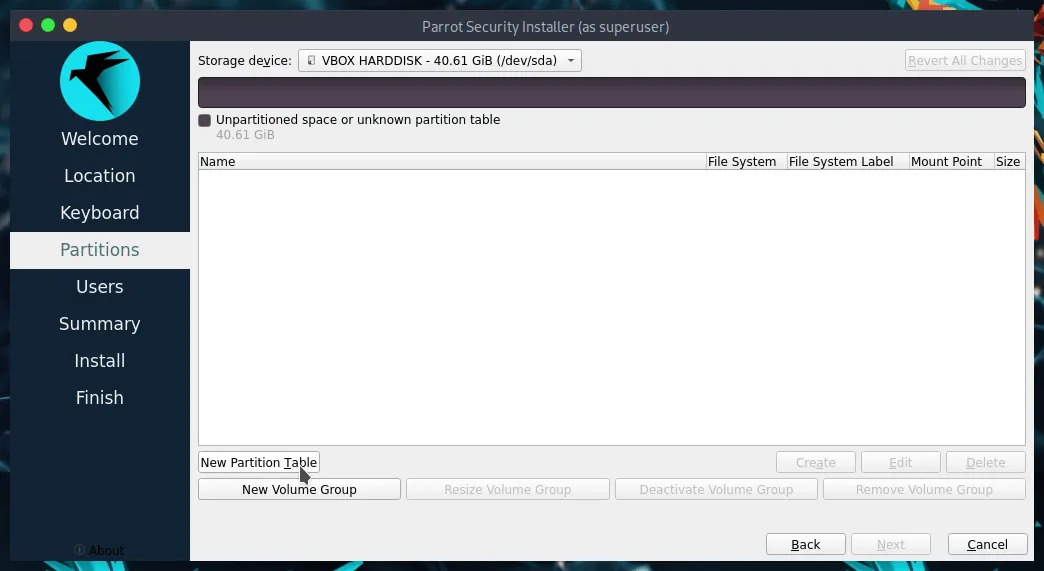Click the hard disk icon in Storage device selector
The width and height of the screenshot is (1044, 571).
tap(311, 61)
